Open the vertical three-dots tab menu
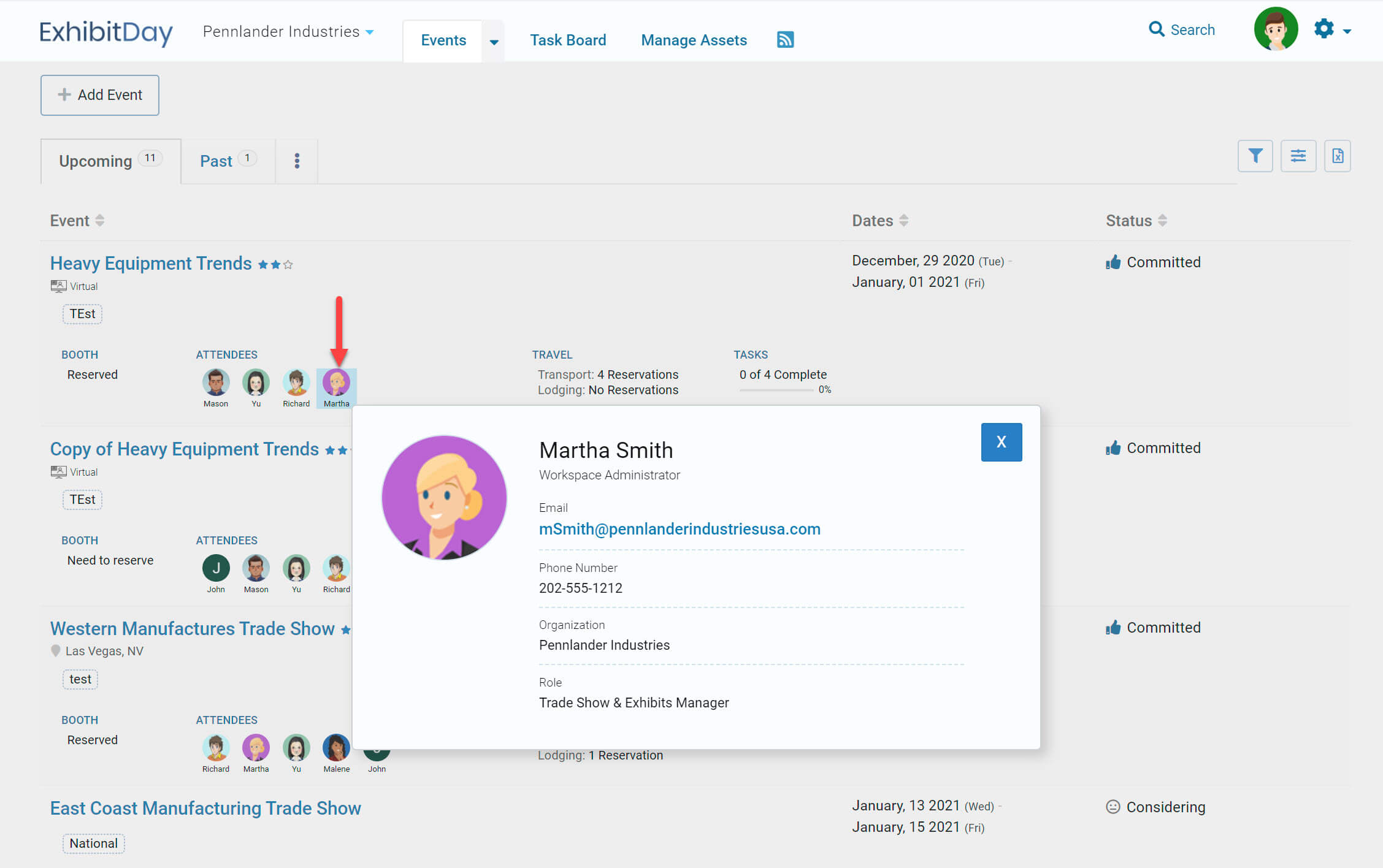Viewport: 1383px width, 868px height. 297,161
